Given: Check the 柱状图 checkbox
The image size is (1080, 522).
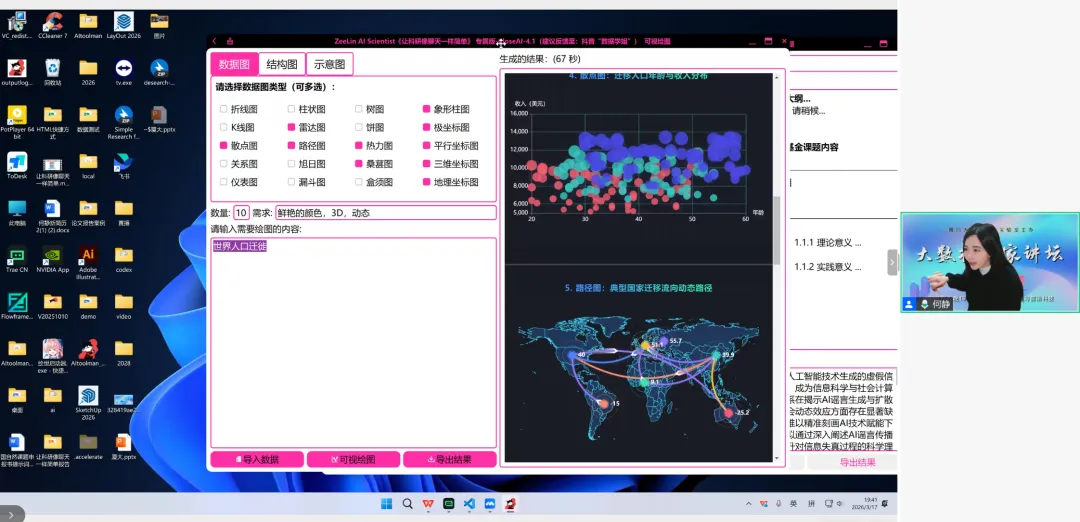Looking at the screenshot, I should pyautogui.click(x=291, y=109).
